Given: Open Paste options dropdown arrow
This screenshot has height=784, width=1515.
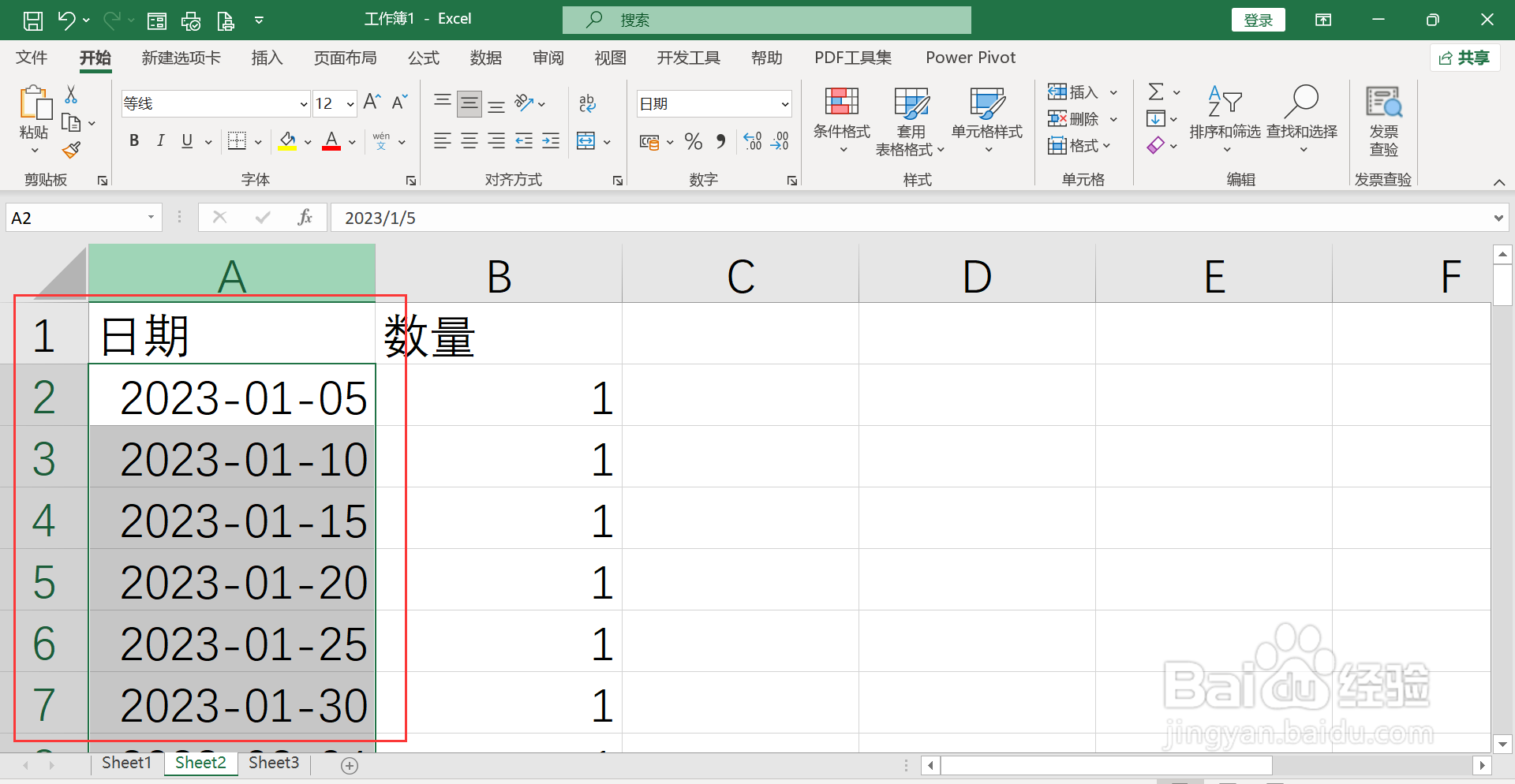Looking at the screenshot, I should (x=35, y=151).
